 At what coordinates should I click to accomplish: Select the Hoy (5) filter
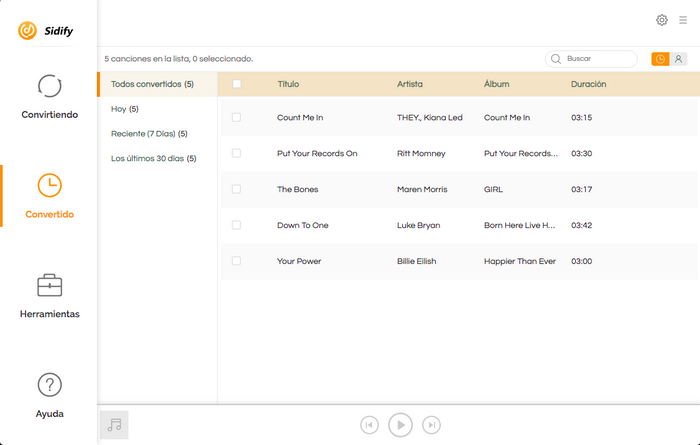tap(125, 109)
